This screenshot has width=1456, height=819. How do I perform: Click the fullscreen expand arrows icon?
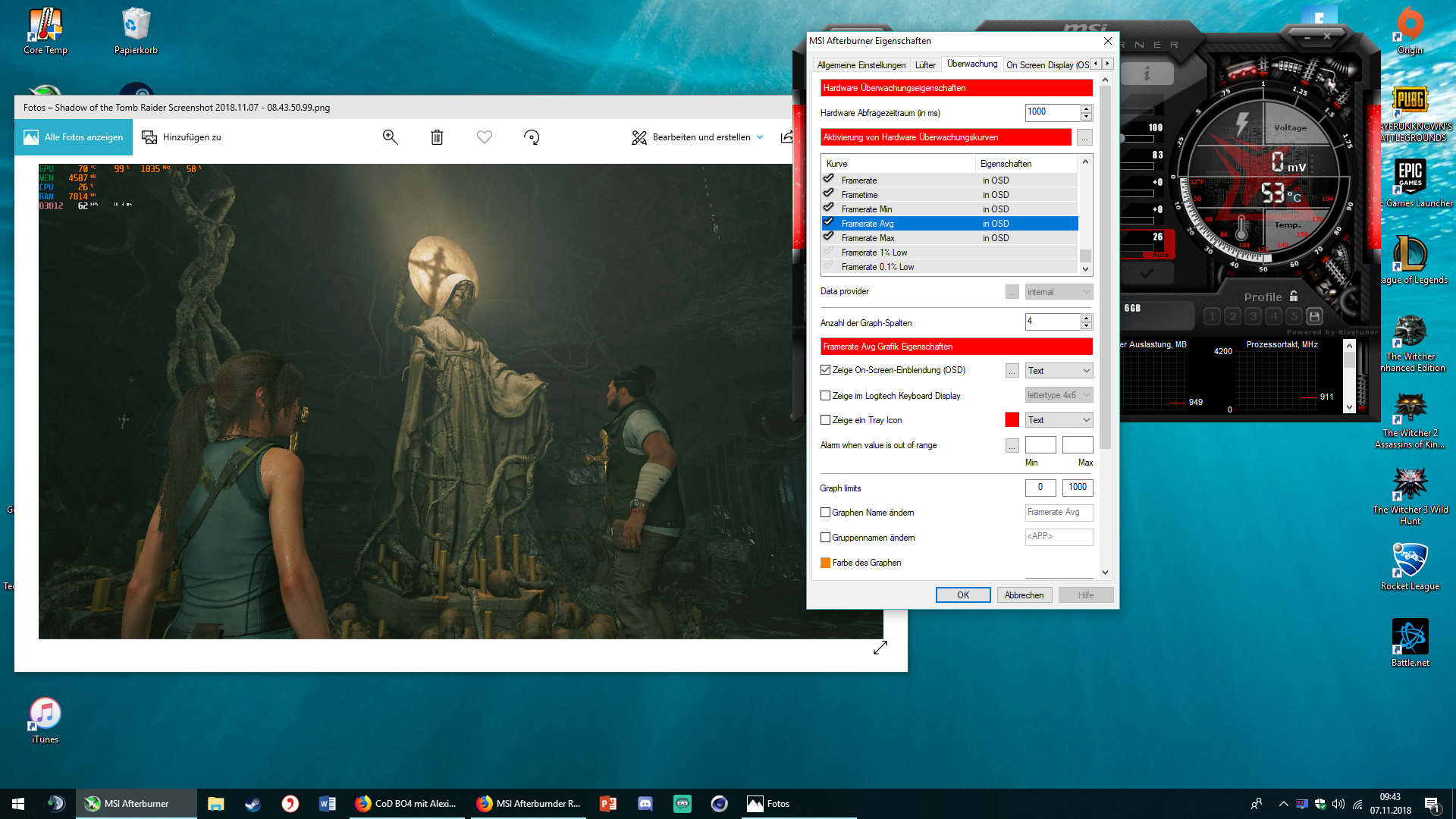click(x=880, y=648)
